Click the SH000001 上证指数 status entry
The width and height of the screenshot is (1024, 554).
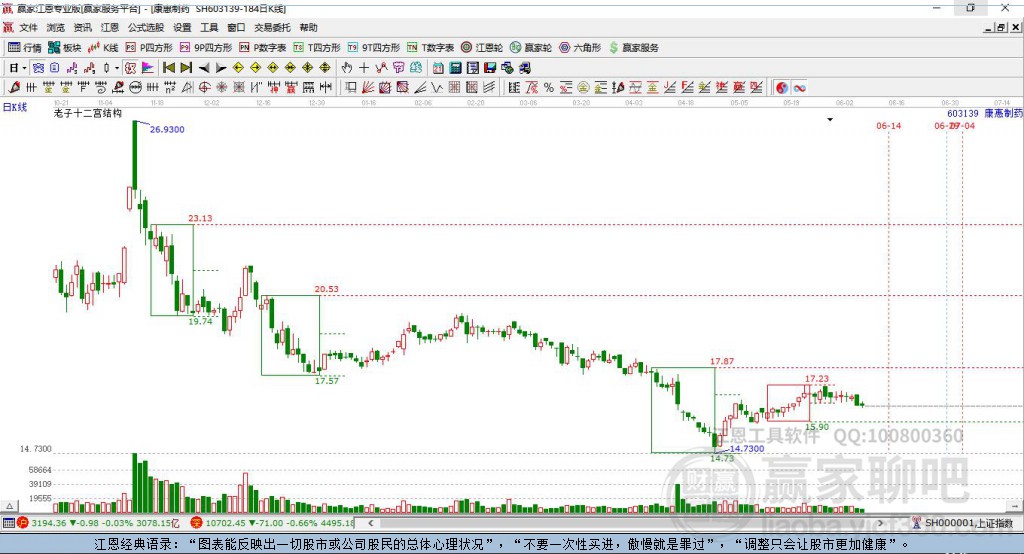(x=968, y=523)
